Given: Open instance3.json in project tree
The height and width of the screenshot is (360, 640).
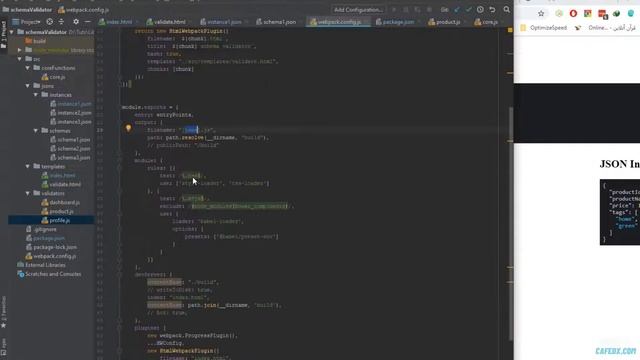Looking at the screenshot, I should click(70, 122).
